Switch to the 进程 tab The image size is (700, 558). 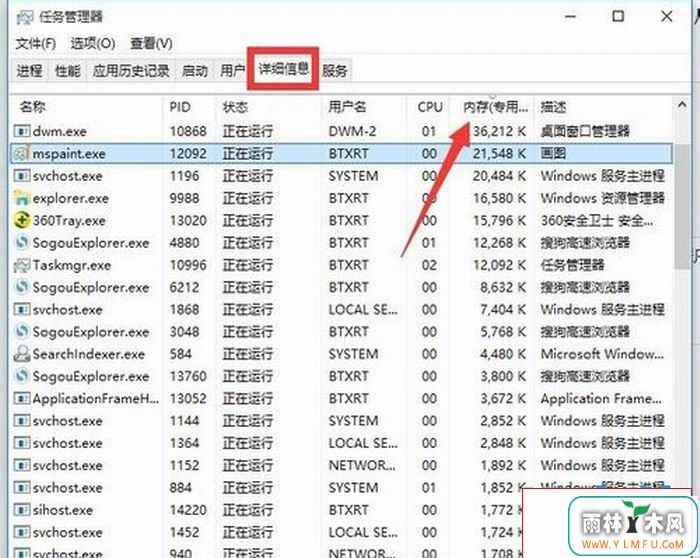29,71
